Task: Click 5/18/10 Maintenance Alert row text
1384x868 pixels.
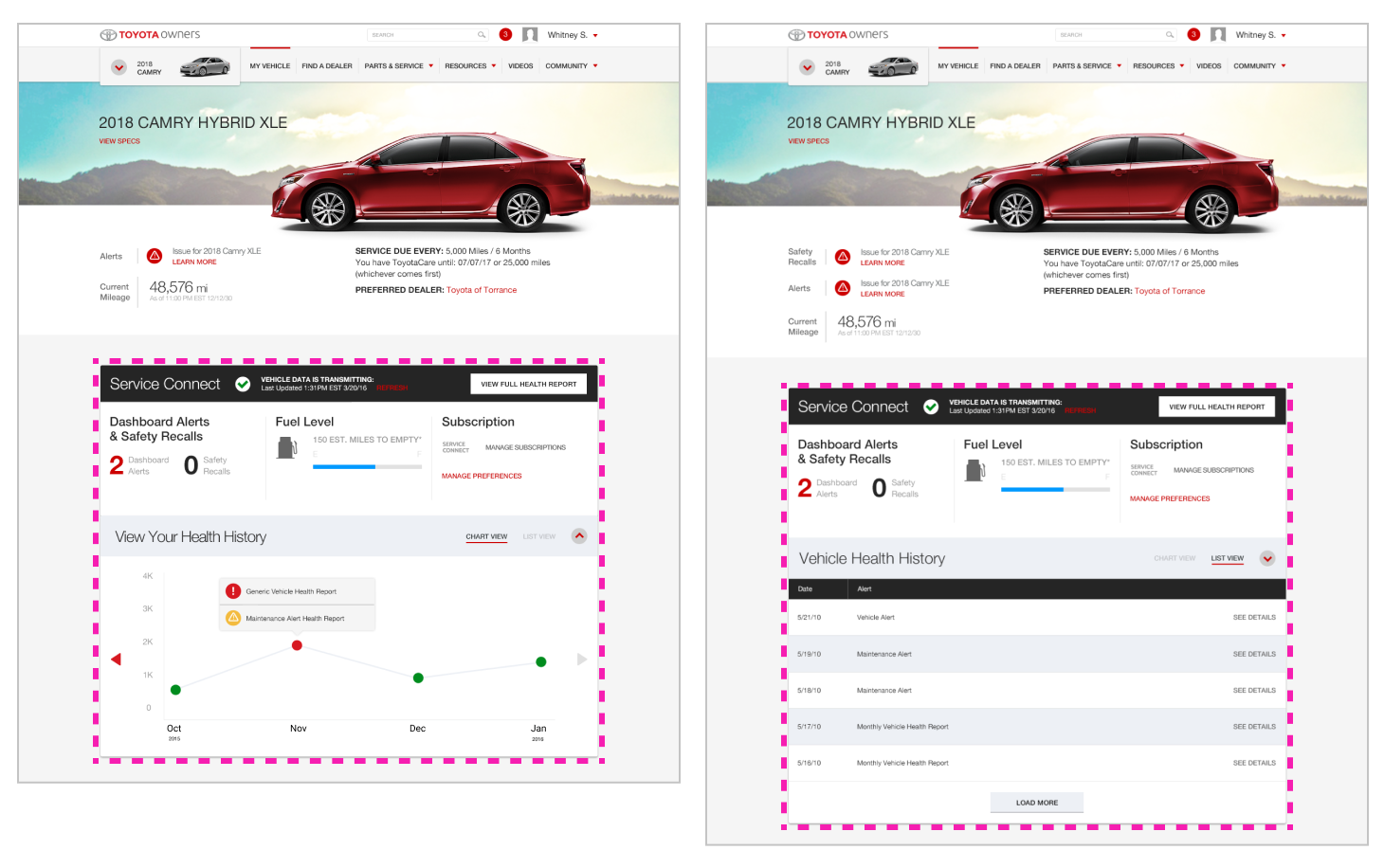Action: coord(884,690)
